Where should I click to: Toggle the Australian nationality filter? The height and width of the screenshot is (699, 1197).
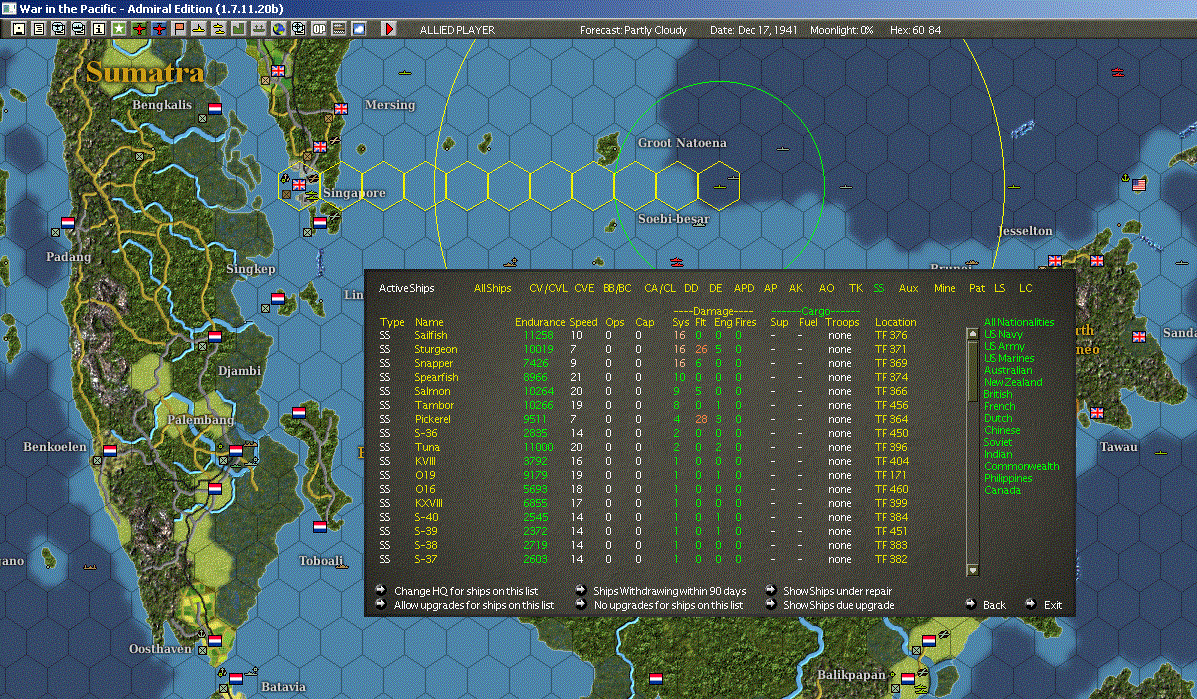(x=1008, y=370)
